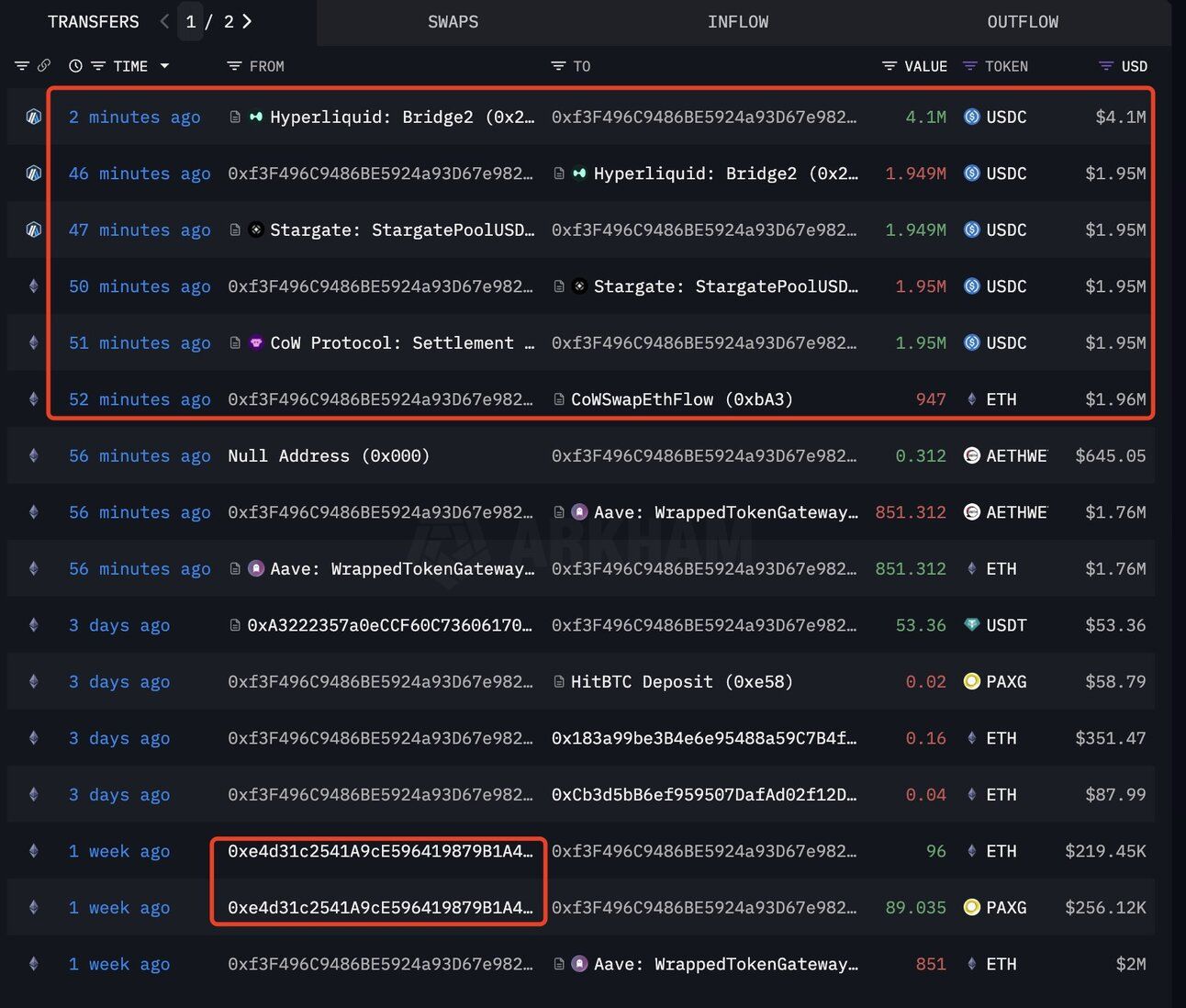Click the 4.1M value cell
Image resolution: width=1186 pixels, height=1008 pixels.
tap(925, 117)
